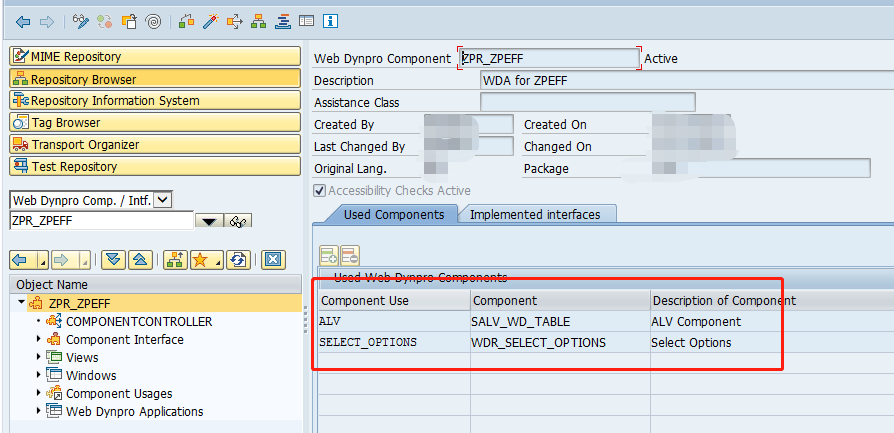This screenshot has height=433, width=894.
Task: Open the blue information icon
Action: [331, 22]
